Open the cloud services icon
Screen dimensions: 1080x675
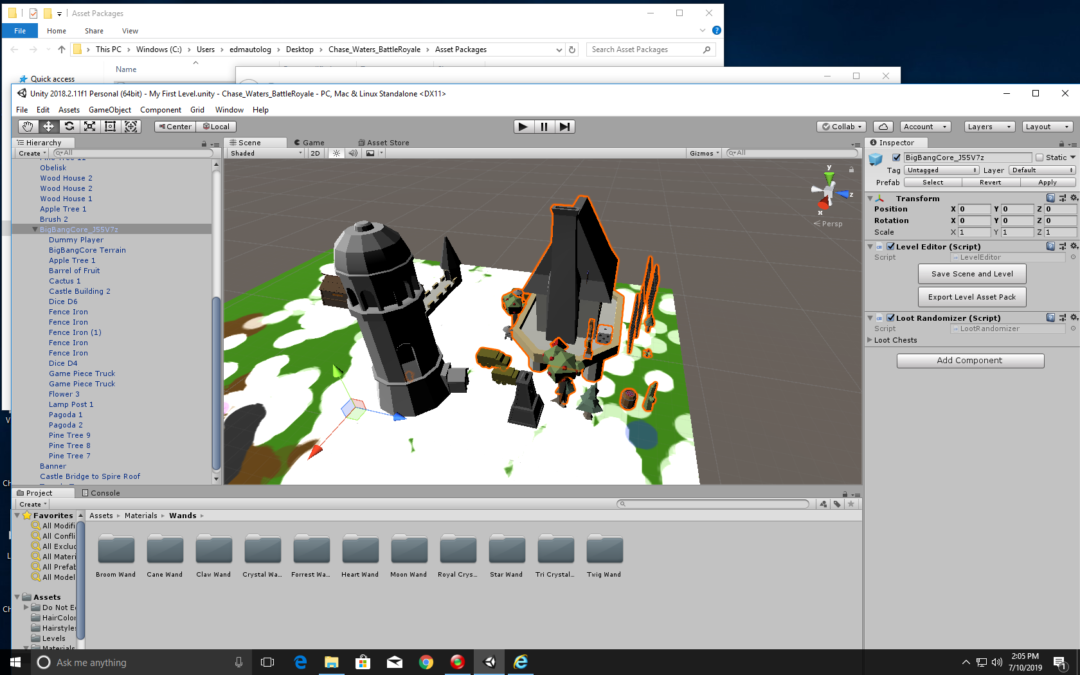point(883,127)
